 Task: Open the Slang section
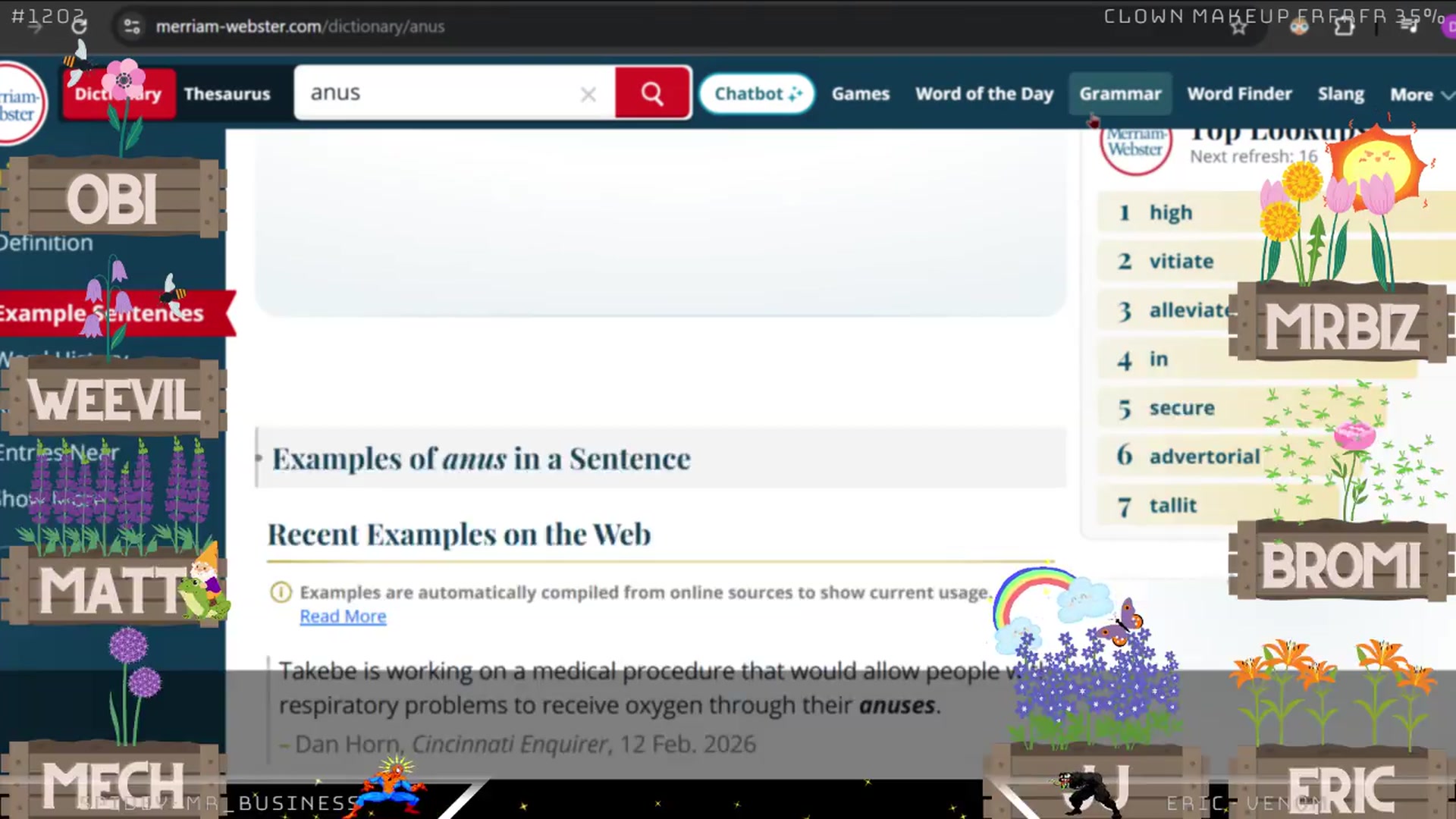(x=1341, y=94)
